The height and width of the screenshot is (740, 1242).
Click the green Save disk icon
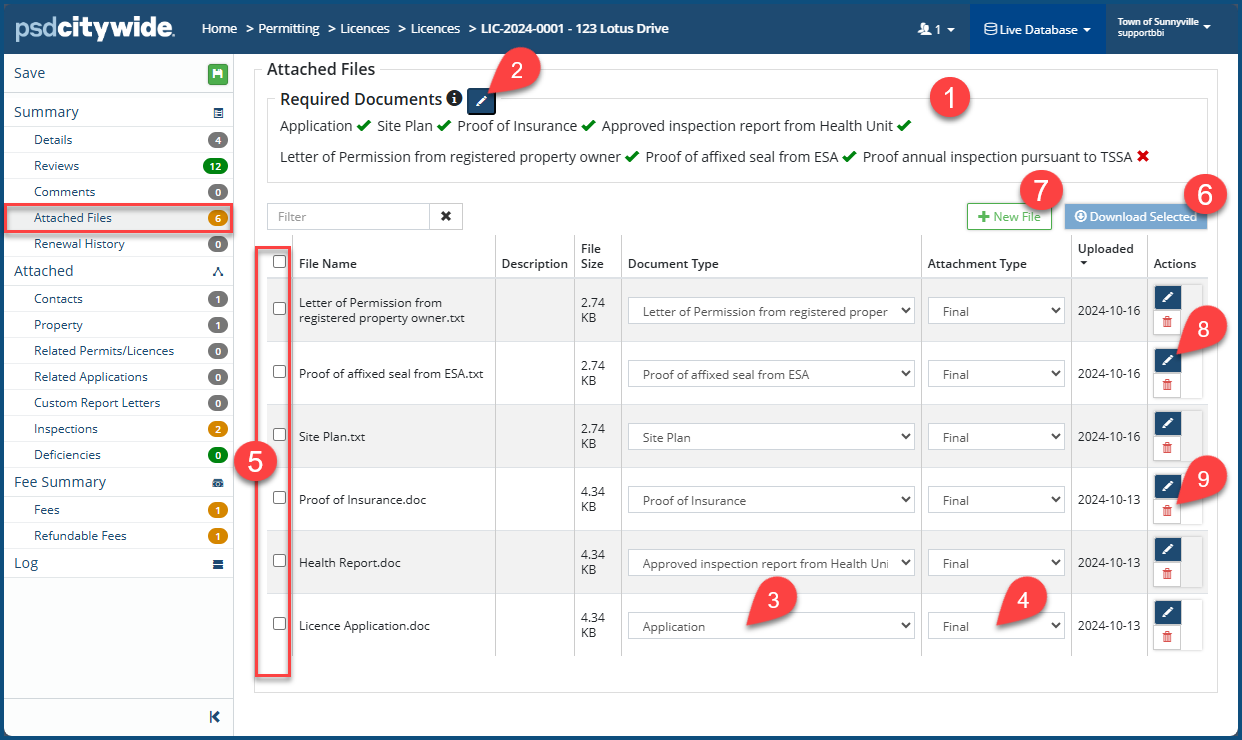point(217,74)
